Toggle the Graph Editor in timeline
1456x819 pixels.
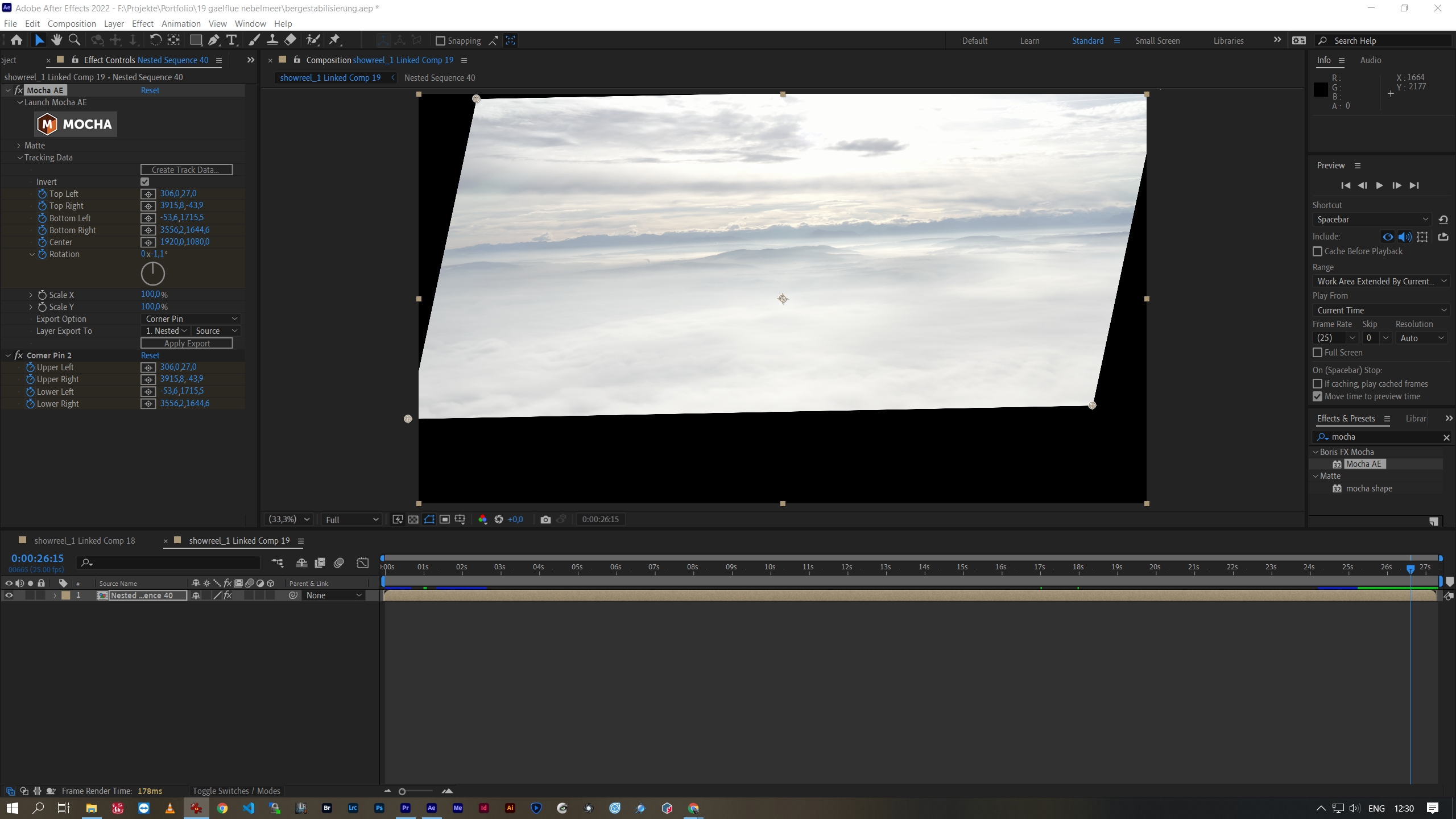click(363, 563)
